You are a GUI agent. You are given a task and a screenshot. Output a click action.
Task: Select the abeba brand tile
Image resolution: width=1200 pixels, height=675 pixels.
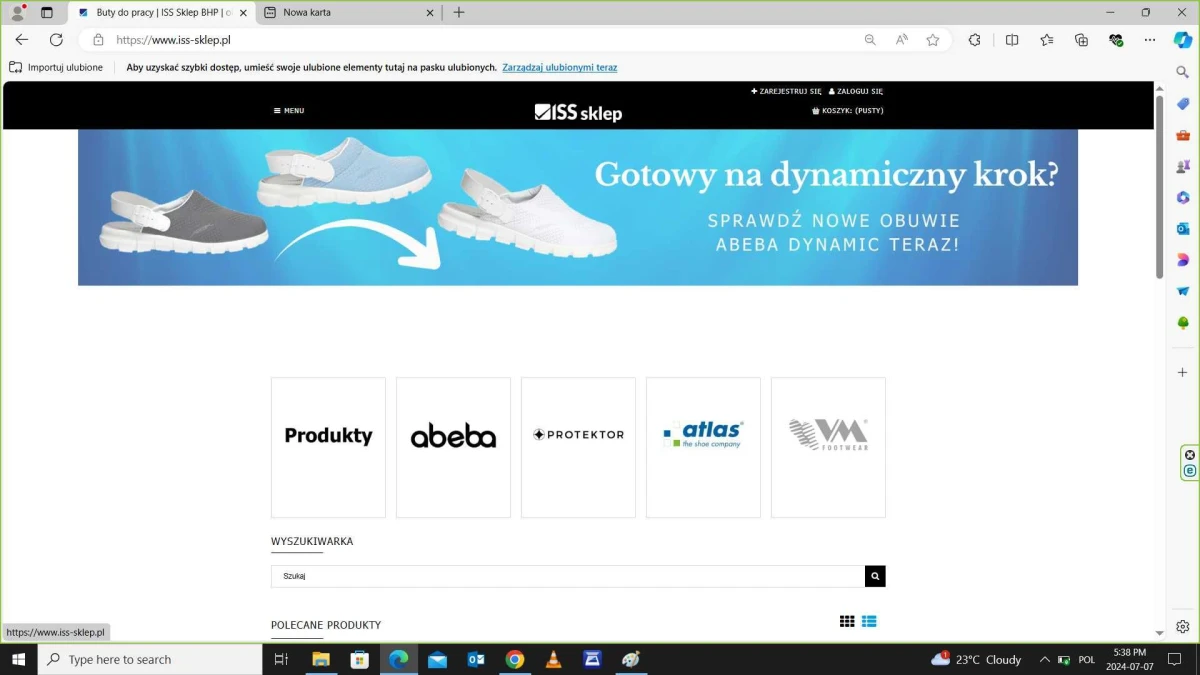(453, 447)
